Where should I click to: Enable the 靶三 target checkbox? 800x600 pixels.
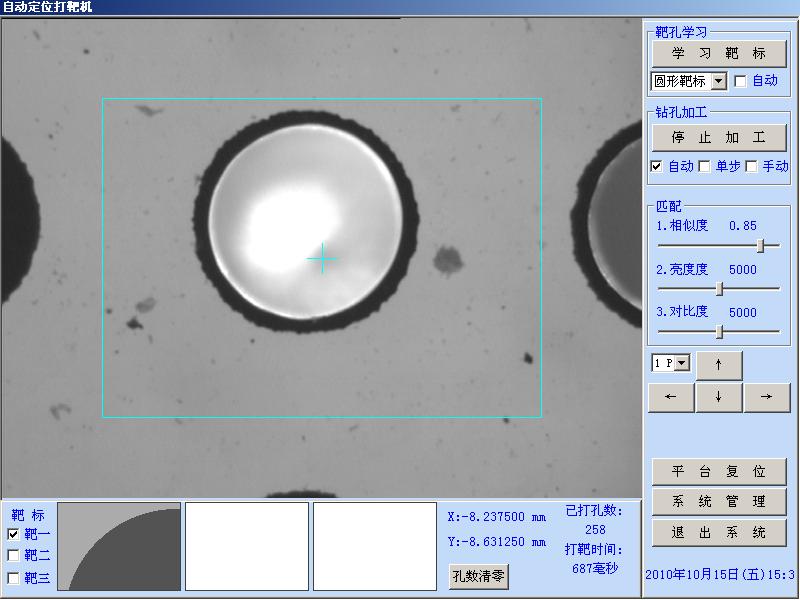(x=13, y=577)
